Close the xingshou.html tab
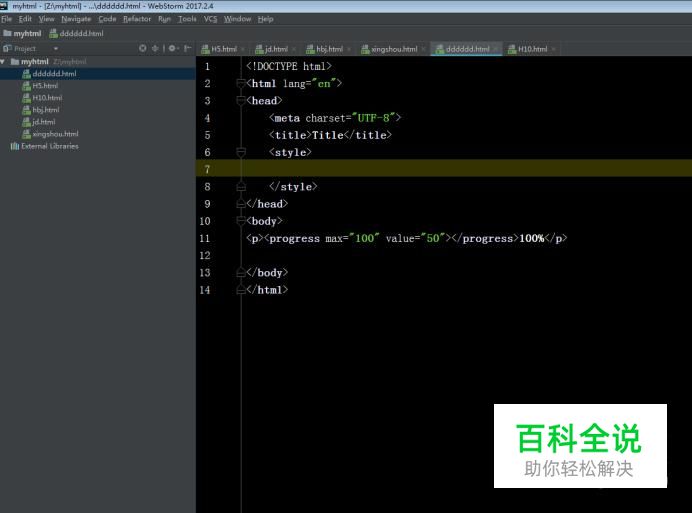Viewport: 692px width, 513px height. click(423, 49)
